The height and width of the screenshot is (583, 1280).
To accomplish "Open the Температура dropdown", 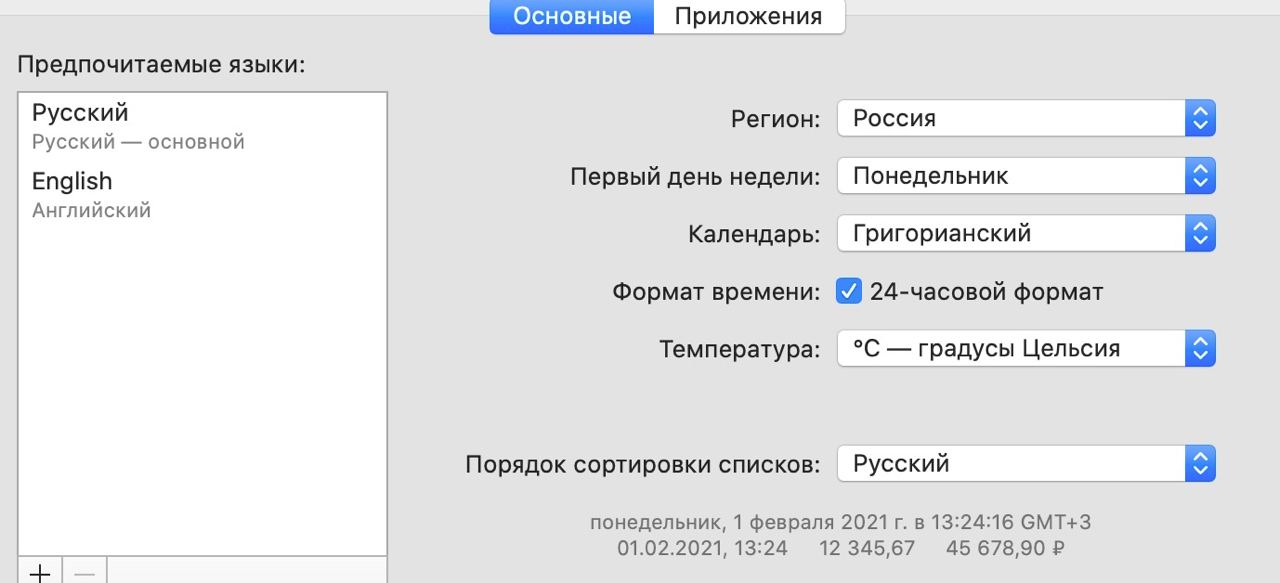I will (1025, 349).
